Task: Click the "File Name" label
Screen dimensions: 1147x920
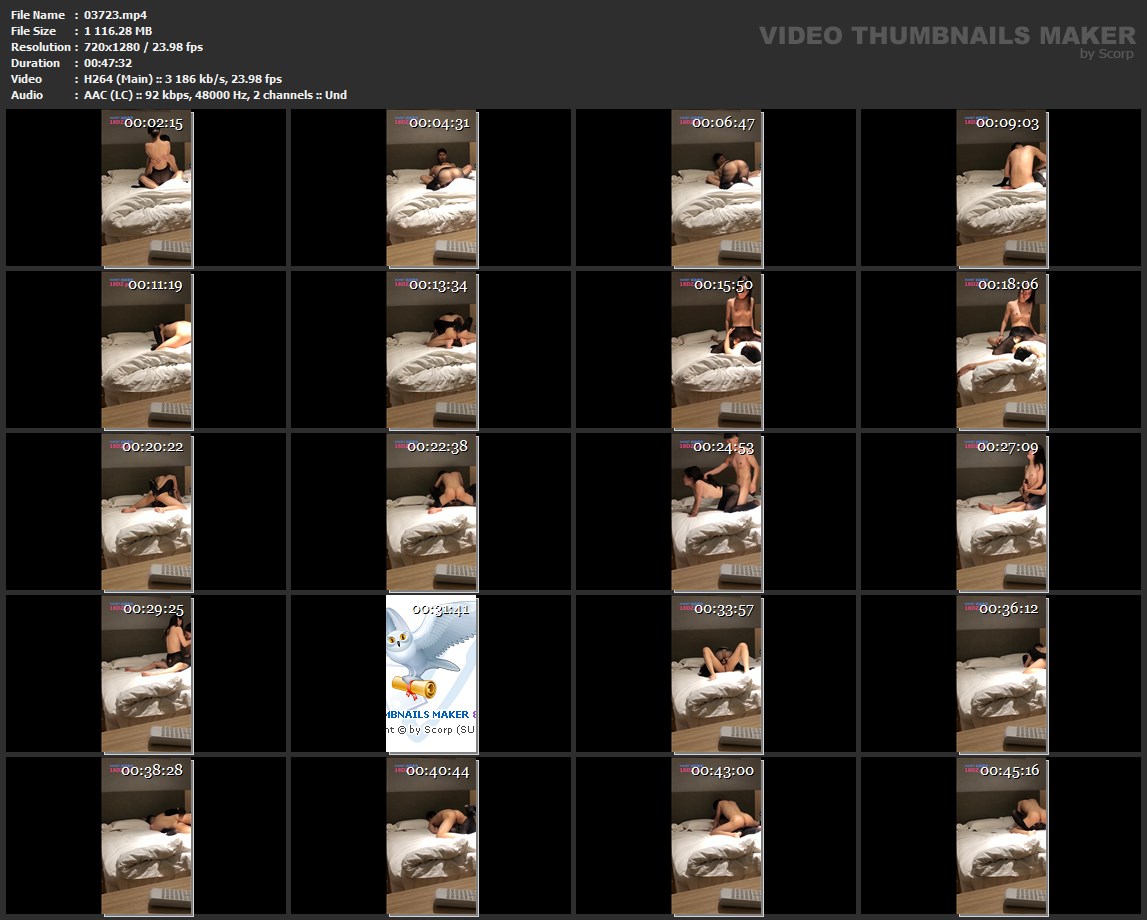Action: 38,15
